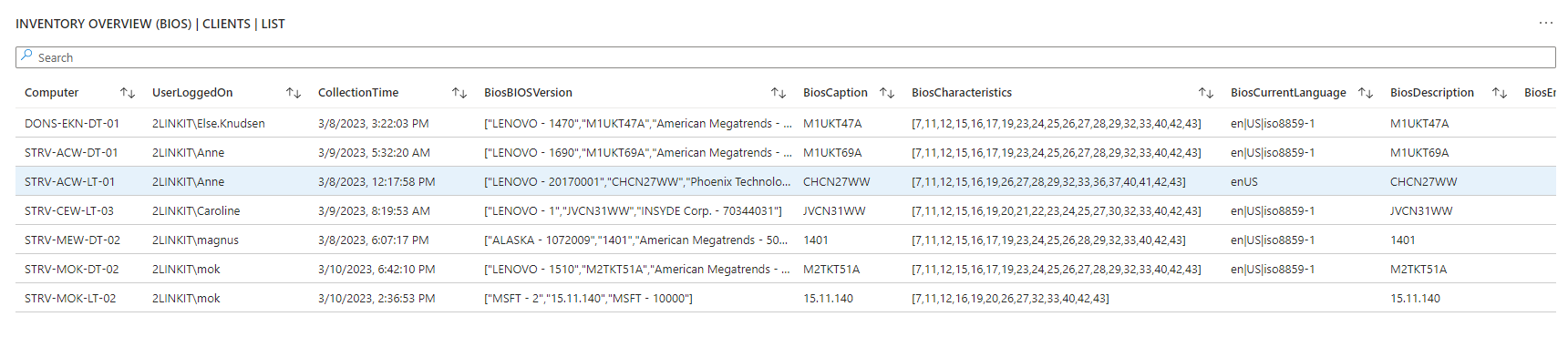
Task: Click collection time 3/9/2023, 5:32:20 AM
Action: pyautogui.click(x=374, y=152)
